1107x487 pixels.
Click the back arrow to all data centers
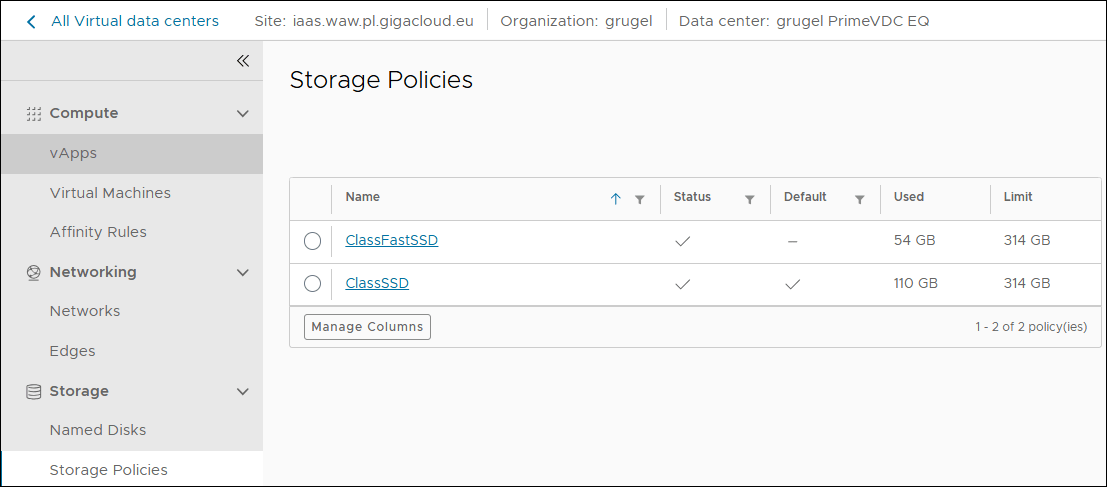[31, 21]
